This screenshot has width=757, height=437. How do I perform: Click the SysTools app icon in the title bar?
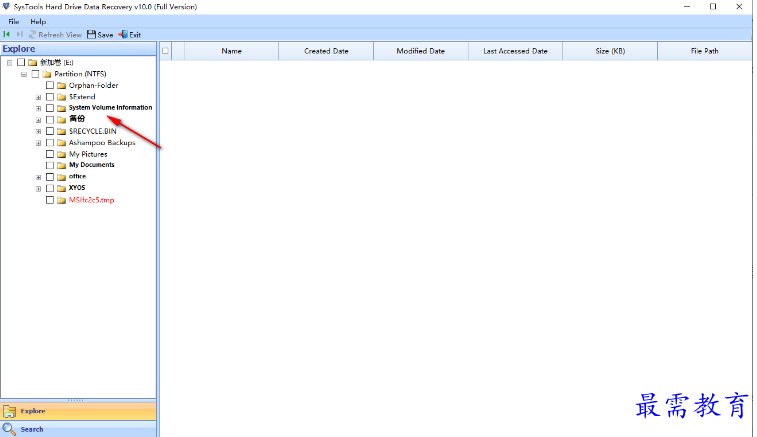[x=6, y=6]
